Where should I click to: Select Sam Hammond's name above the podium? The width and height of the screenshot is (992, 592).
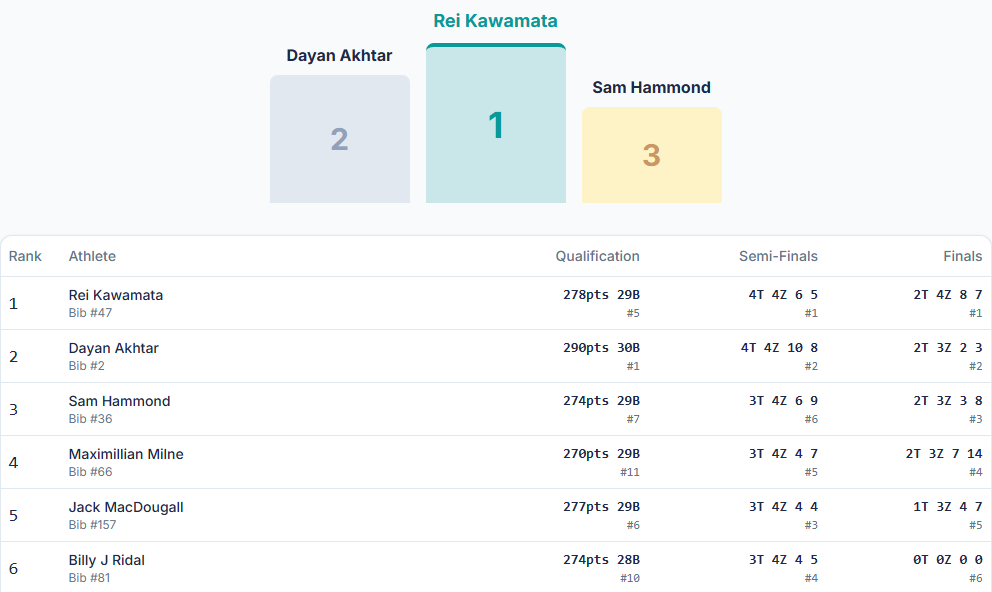coord(651,87)
